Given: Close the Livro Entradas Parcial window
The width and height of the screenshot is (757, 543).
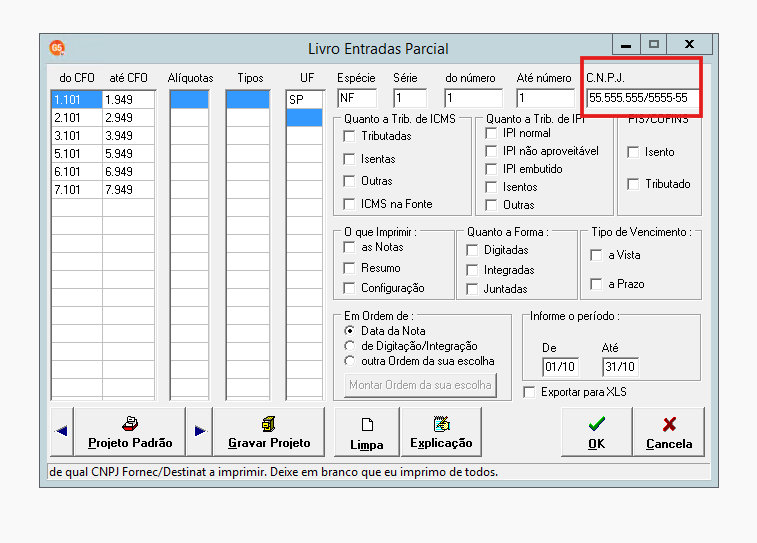Looking at the screenshot, I should 689,44.
